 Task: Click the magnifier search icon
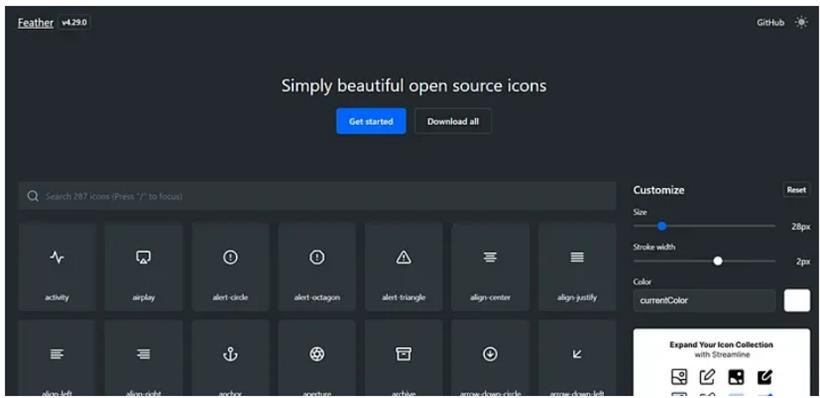(x=33, y=196)
